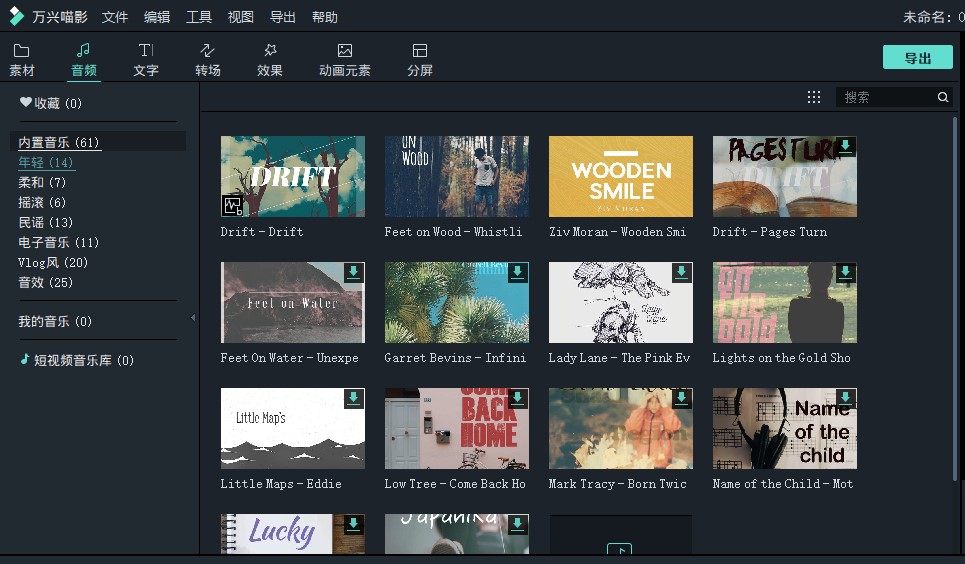Click the 搜索 search input field
965x564 pixels.
(x=885, y=97)
